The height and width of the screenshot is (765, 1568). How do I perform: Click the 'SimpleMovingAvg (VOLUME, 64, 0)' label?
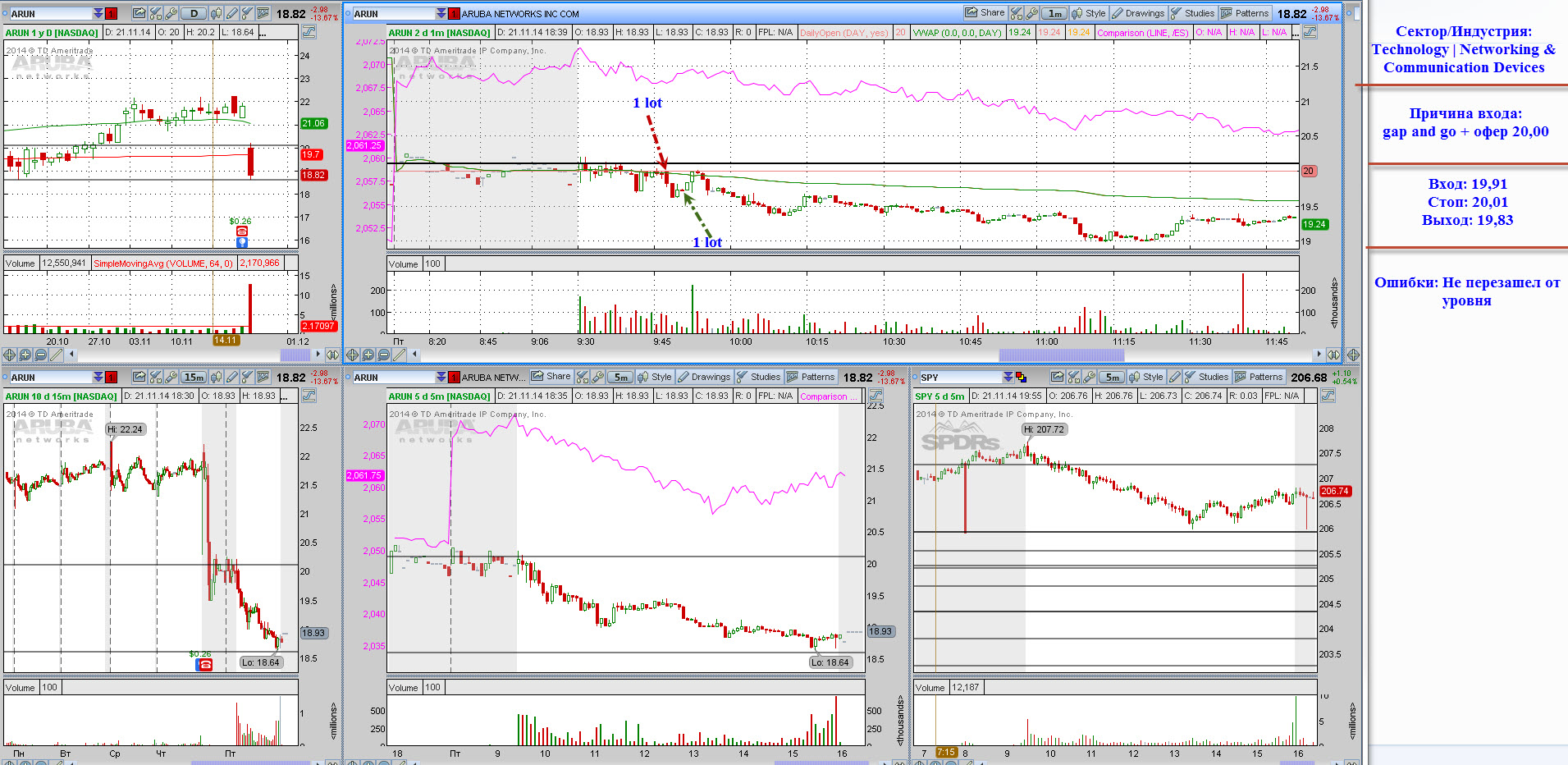tap(163, 263)
